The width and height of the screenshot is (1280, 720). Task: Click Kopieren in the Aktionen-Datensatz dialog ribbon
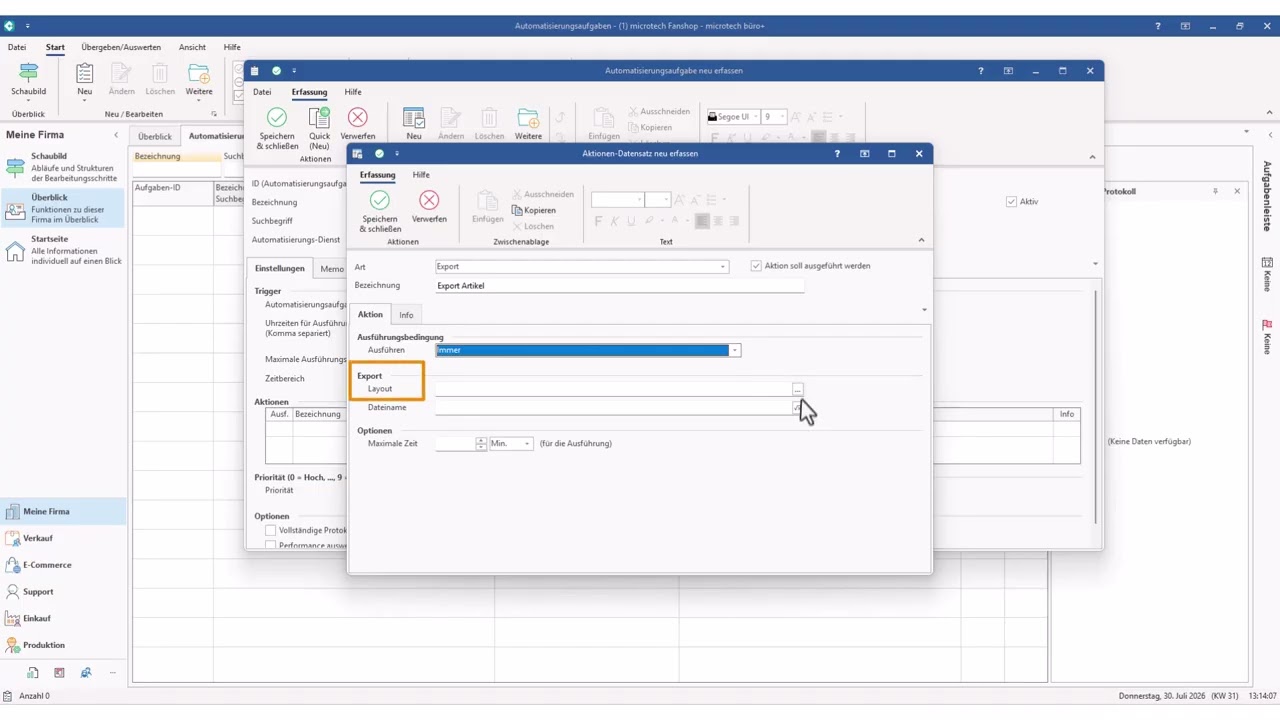[533, 210]
